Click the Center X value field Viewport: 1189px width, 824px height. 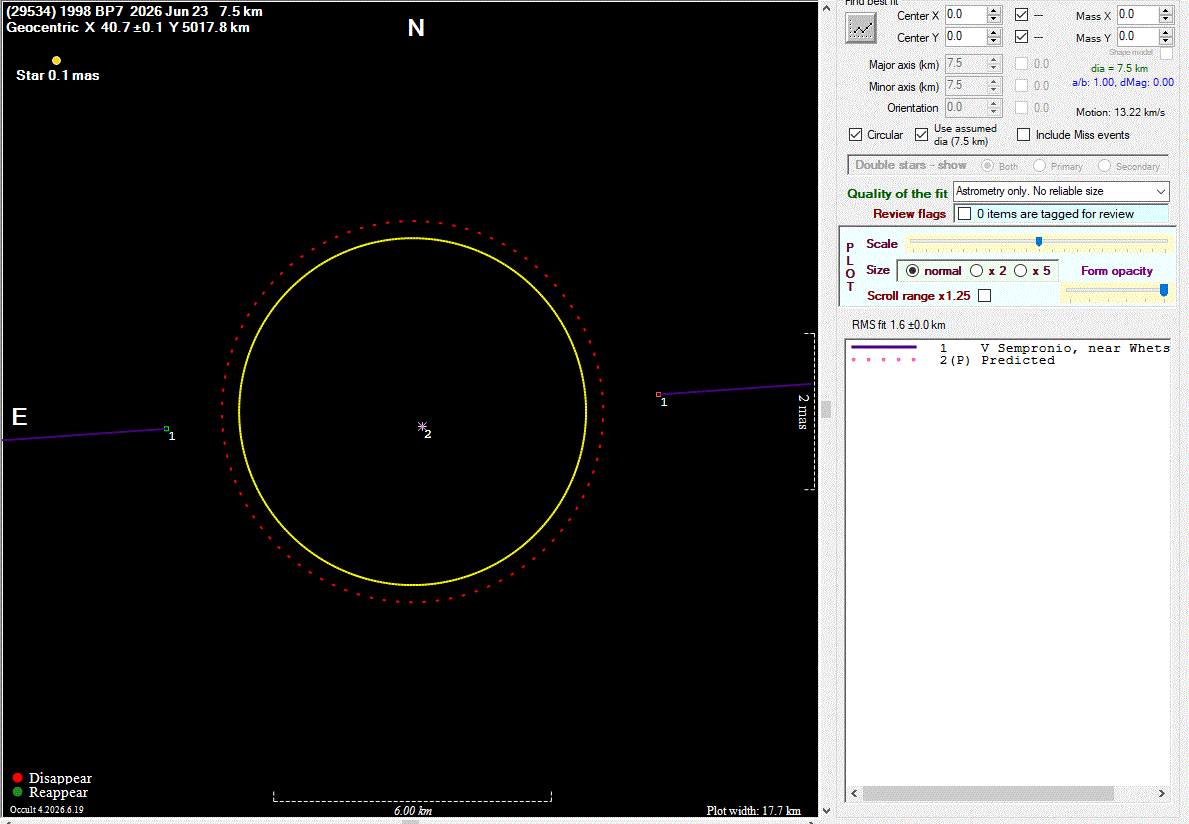(x=965, y=14)
